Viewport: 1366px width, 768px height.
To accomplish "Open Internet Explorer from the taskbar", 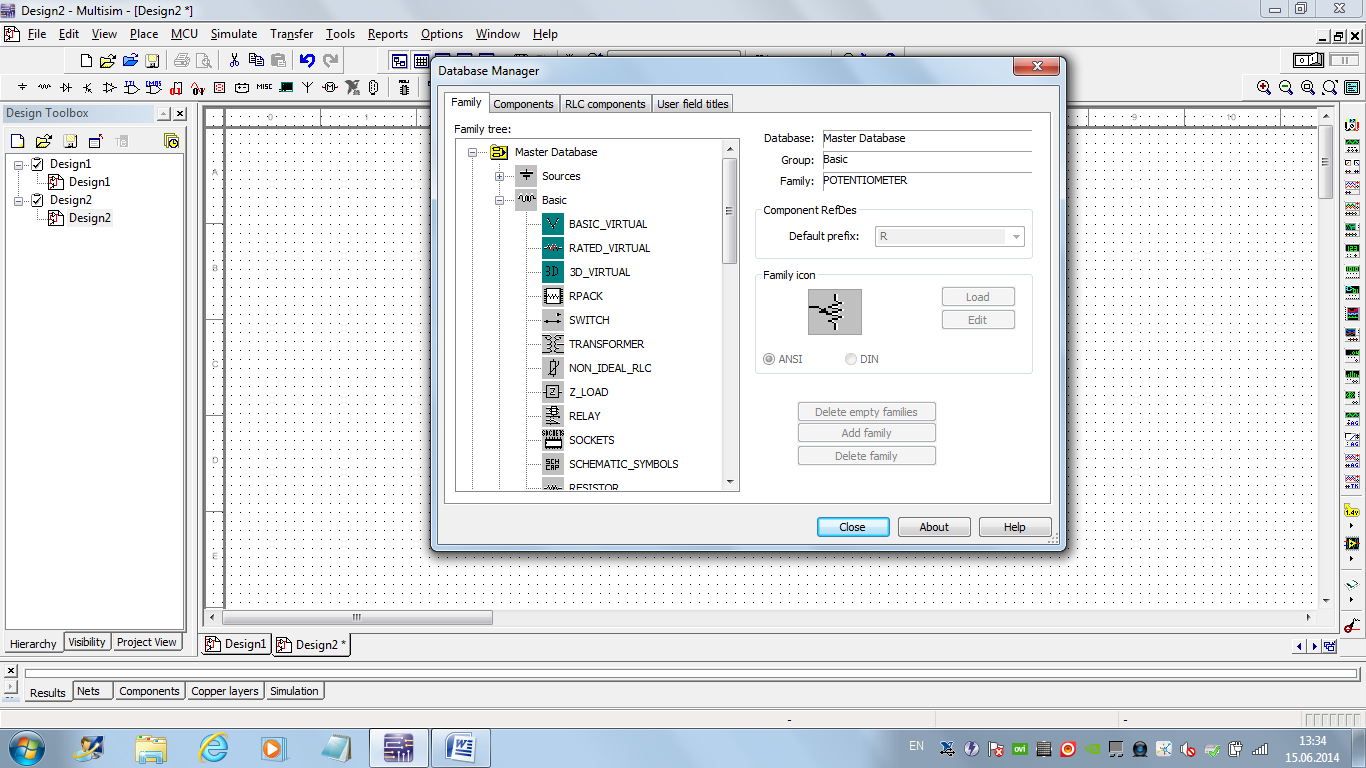I will click(x=213, y=747).
